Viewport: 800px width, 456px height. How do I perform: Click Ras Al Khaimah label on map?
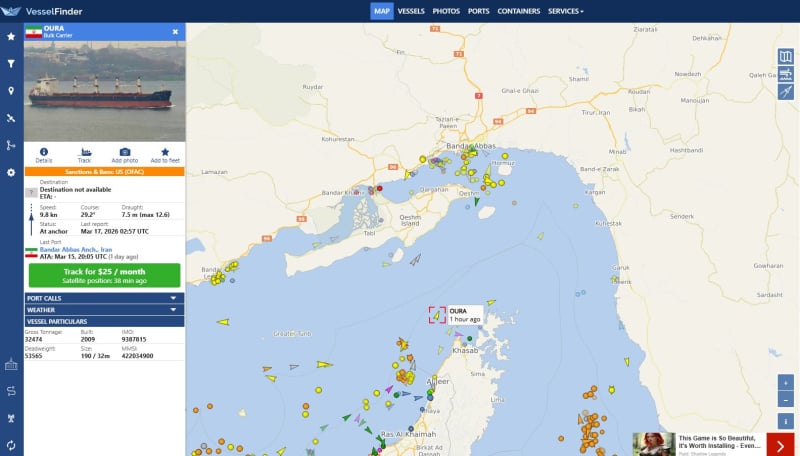(409, 435)
